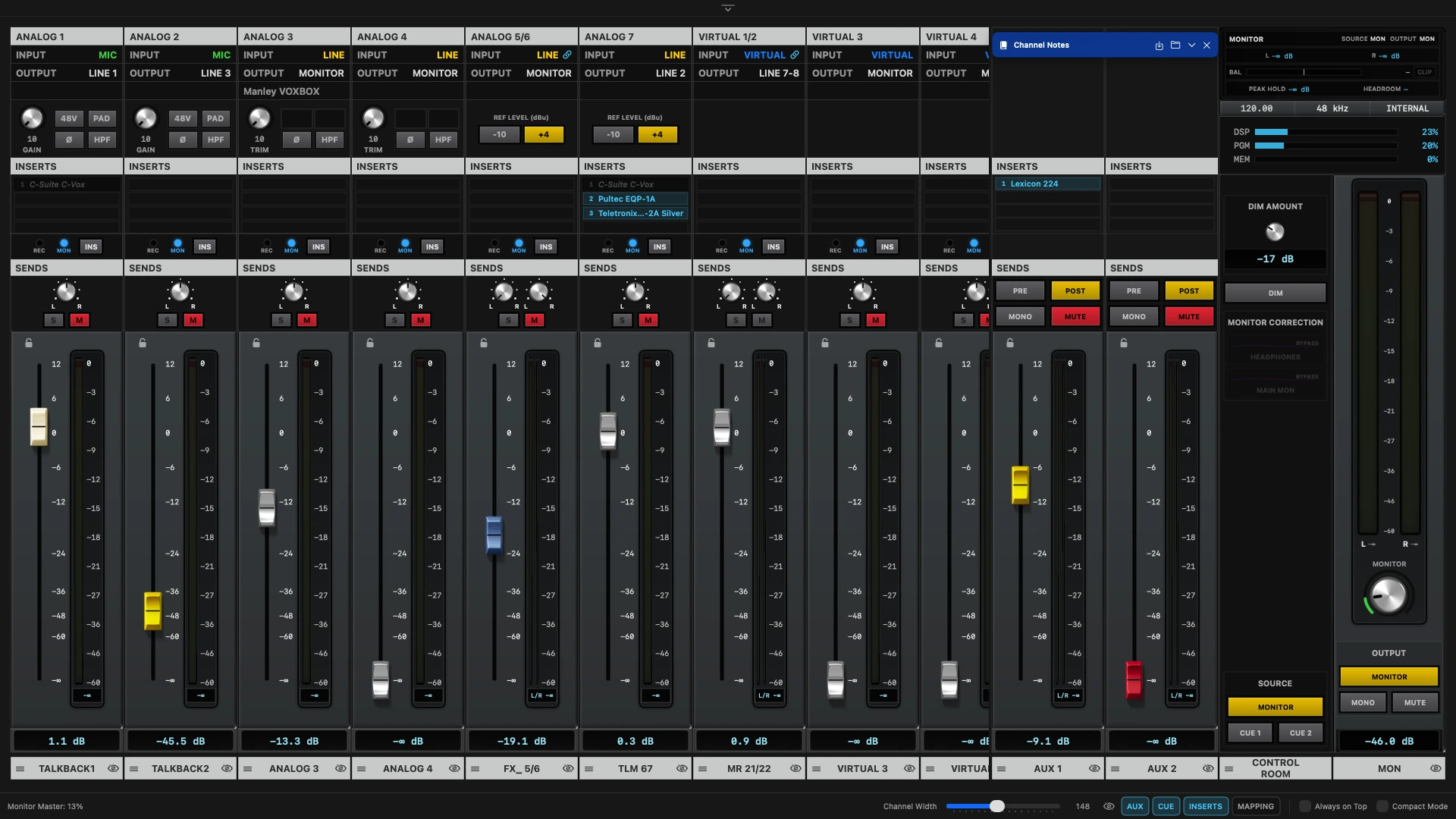Image resolution: width=1456 pixels, height=819 pixels.
Task: Mute the monitor output with MUTE button
Action: pos(1415,703)
